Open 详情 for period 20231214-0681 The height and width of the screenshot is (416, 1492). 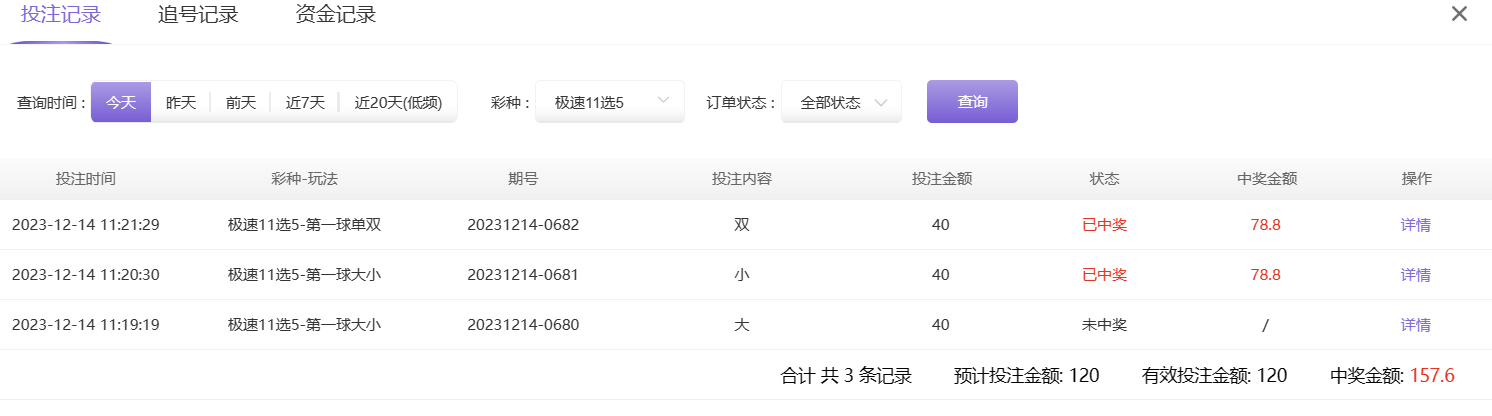click(x=1415, y=275)
